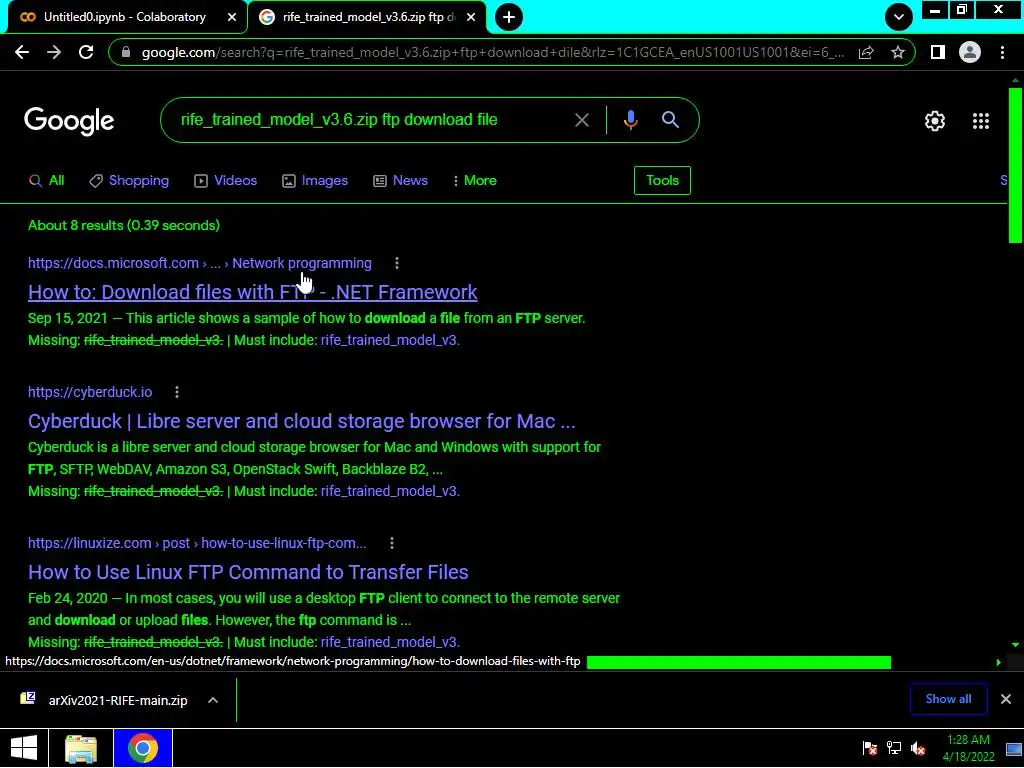Open How to: Download files with FTP link
The image size is (1024, 768).
pos(253,292)
